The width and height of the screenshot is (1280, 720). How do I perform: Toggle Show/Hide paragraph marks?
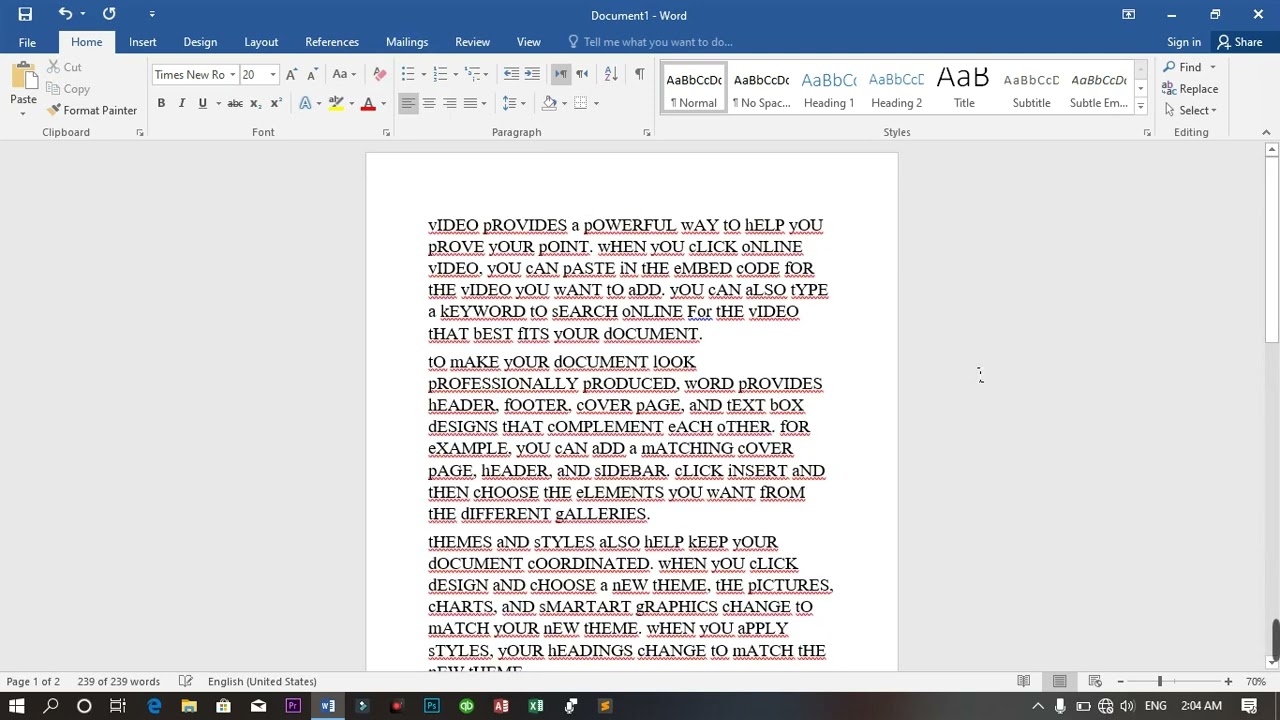(x=639, y=74)
